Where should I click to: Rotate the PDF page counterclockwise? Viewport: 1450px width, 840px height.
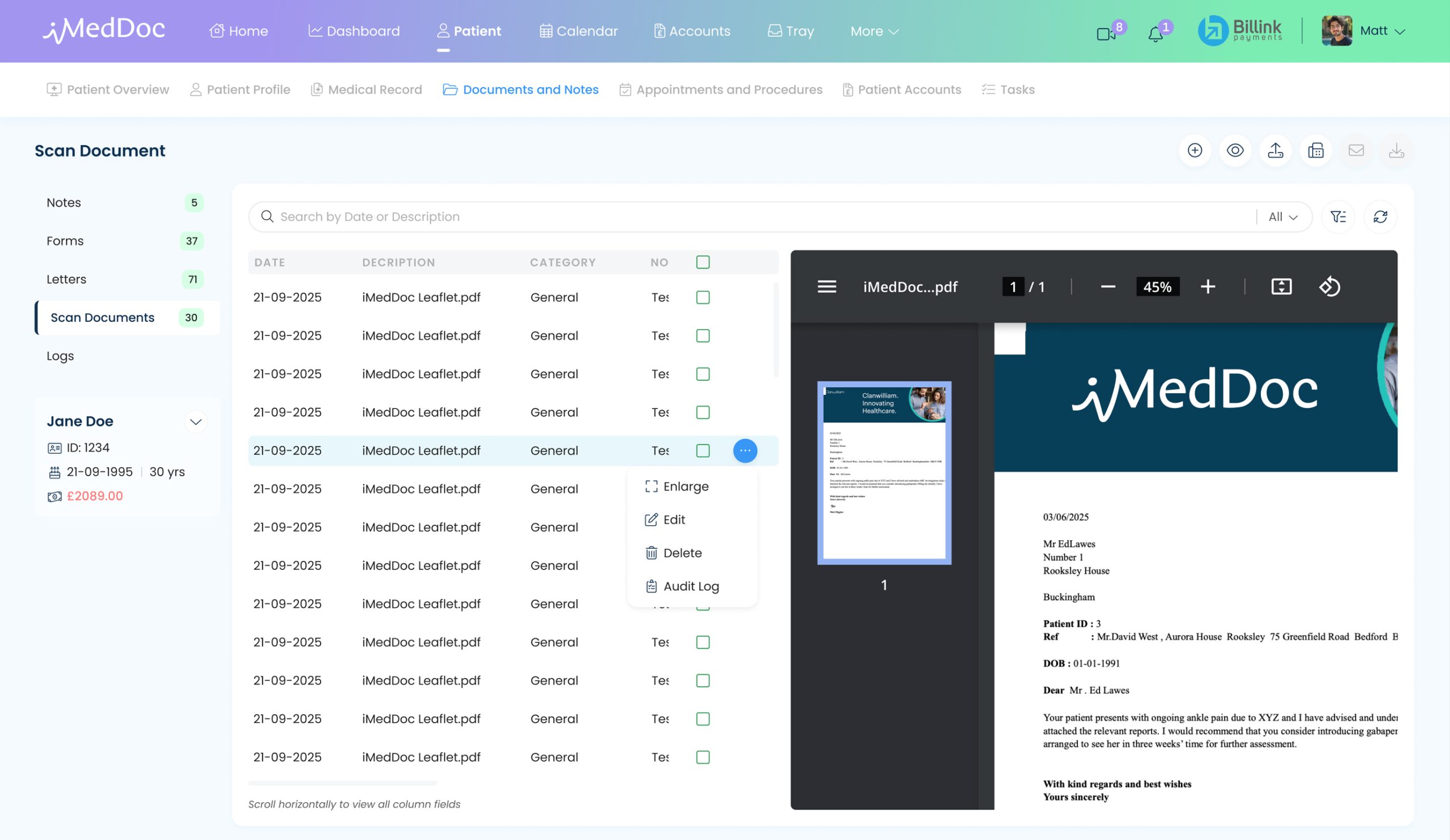(x=1330, y=287)
